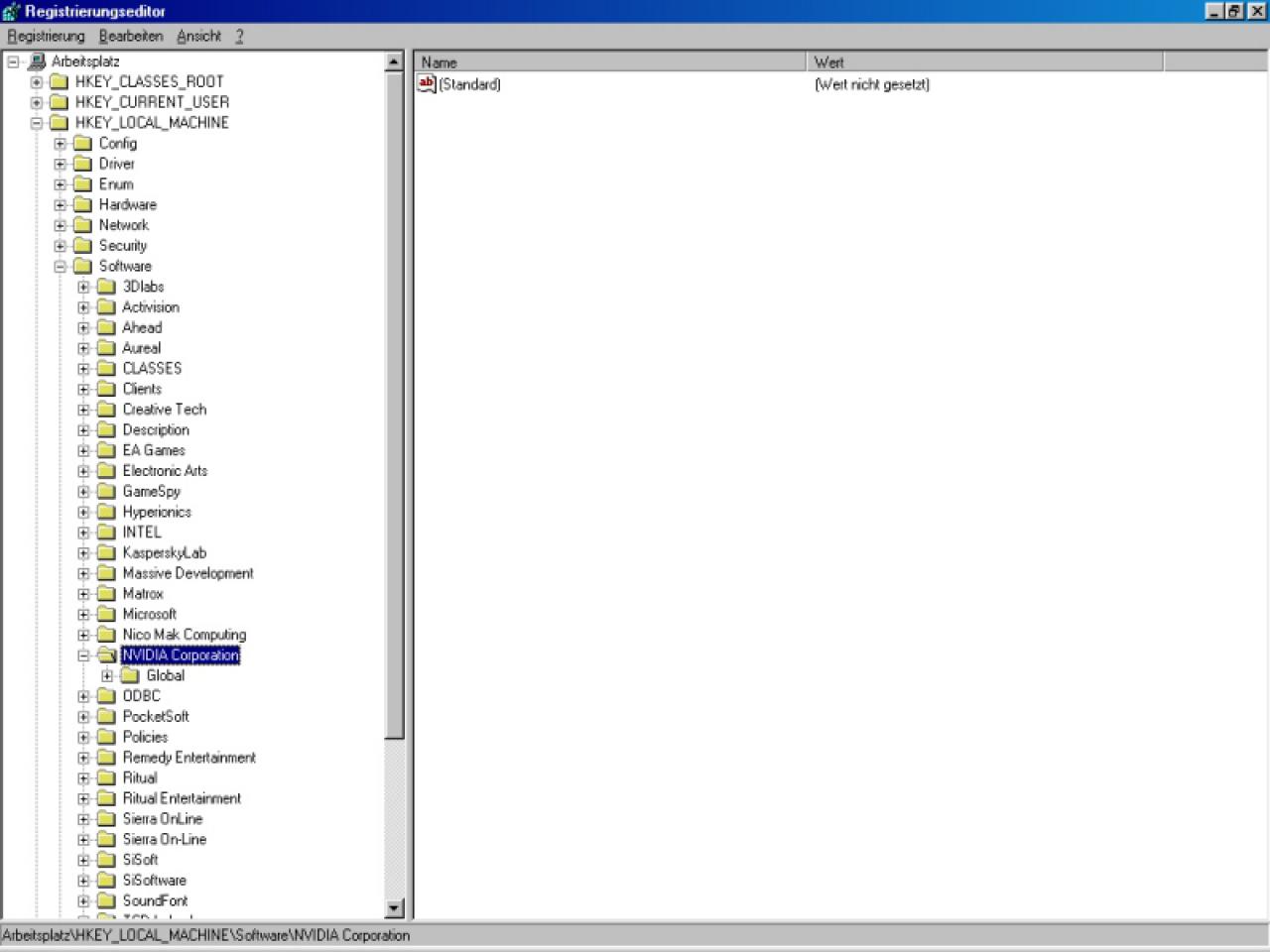
Task: Click the open NVIDIA Corporation folder icon
Action: [107, 655]
